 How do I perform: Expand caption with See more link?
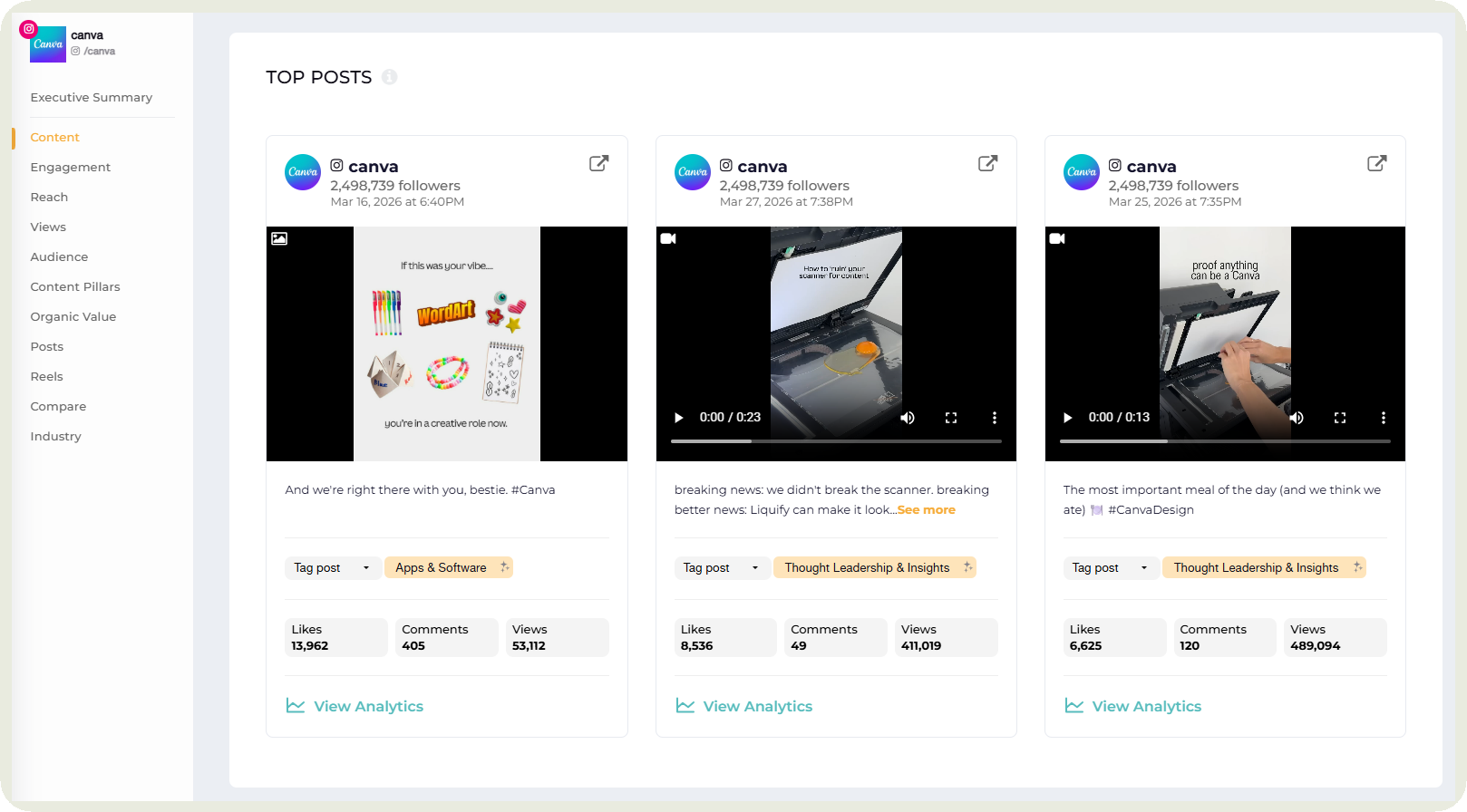click(x=927, y=509)
